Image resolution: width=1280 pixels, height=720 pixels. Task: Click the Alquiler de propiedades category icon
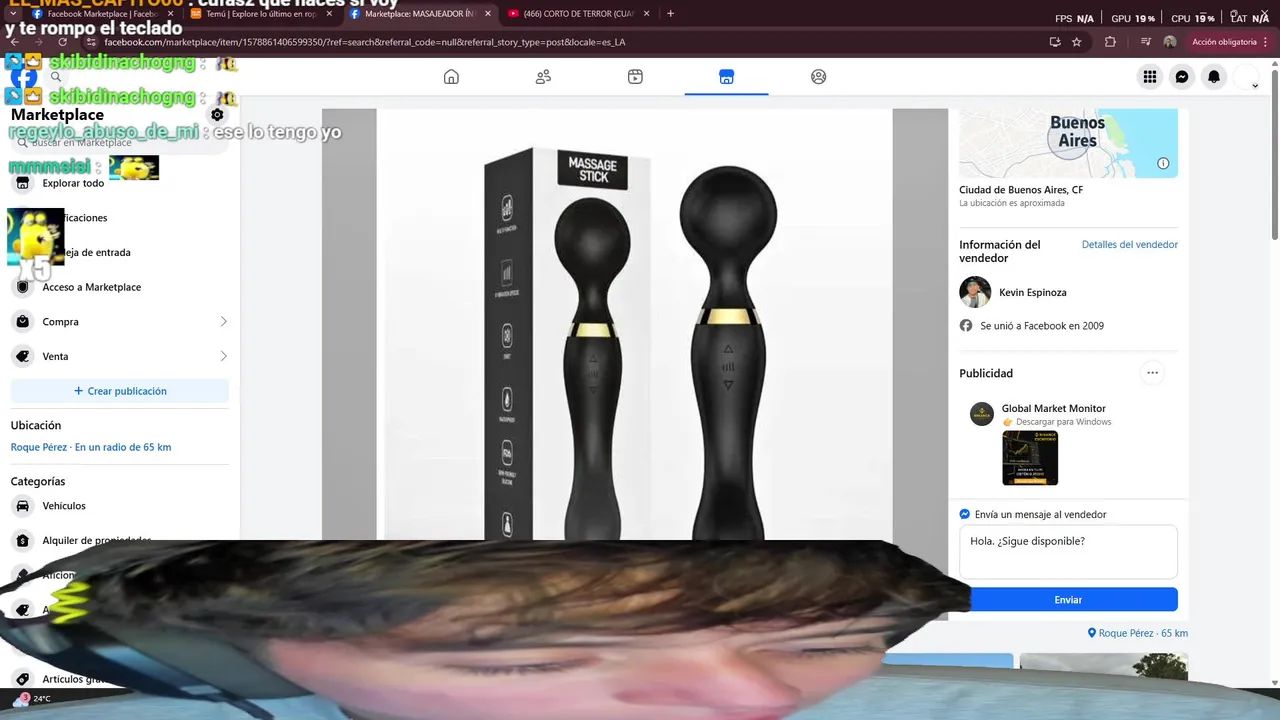click(x=23, y=541)
